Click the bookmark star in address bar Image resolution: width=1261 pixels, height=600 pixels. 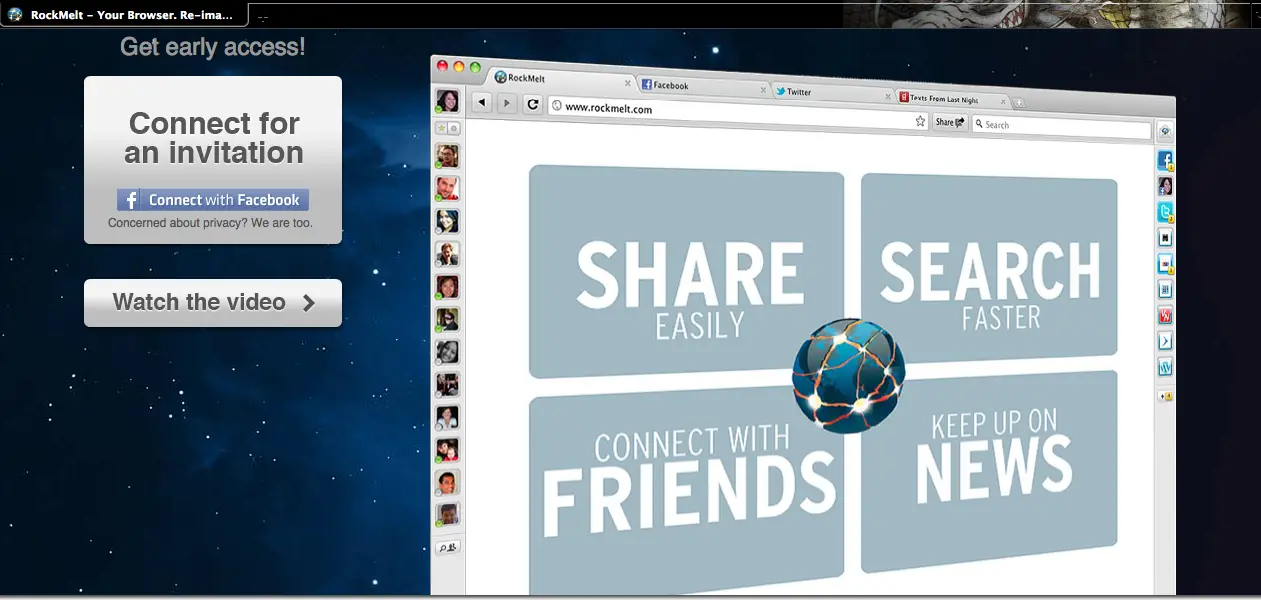pyautogui.click(x=921, y=121)
